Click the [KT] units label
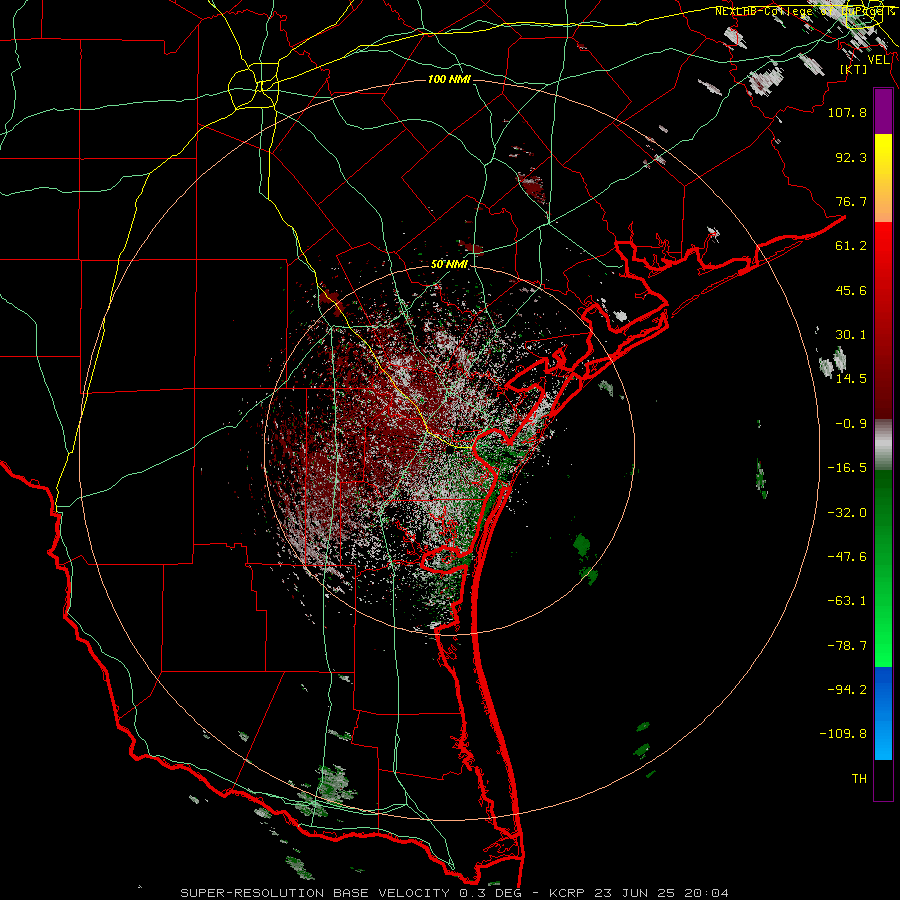This screenshot has width=900, height=900. (x=854, y=69)
